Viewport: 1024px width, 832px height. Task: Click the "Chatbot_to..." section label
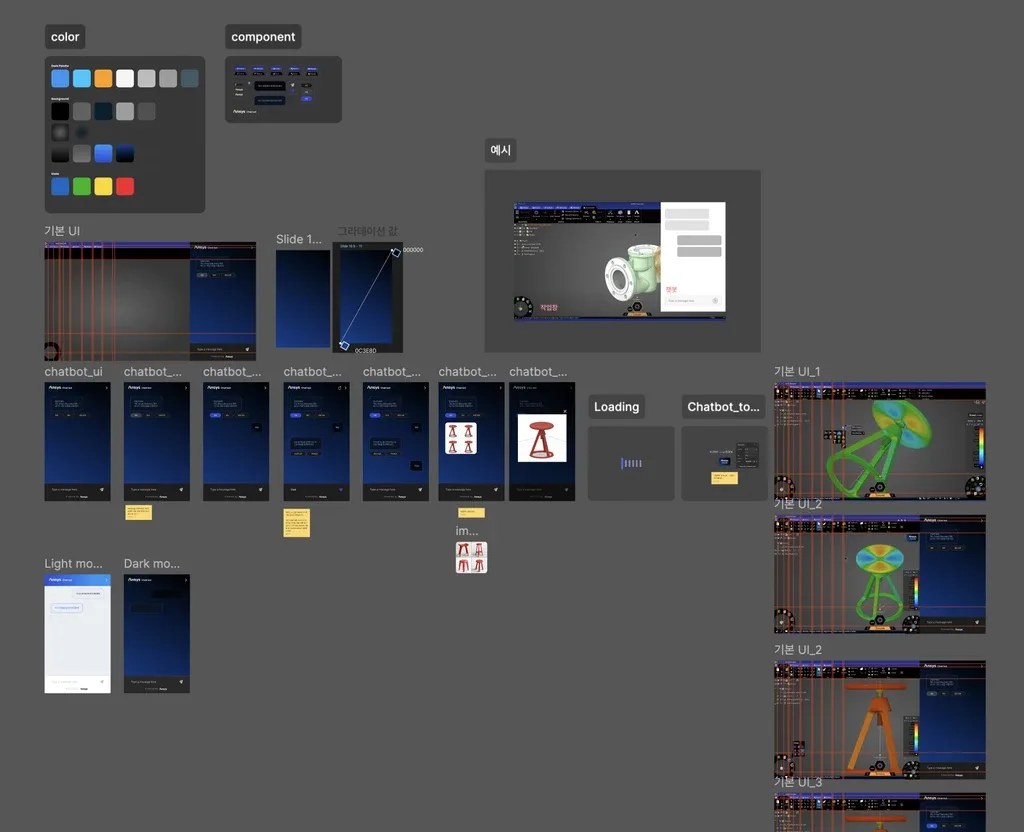724,407
